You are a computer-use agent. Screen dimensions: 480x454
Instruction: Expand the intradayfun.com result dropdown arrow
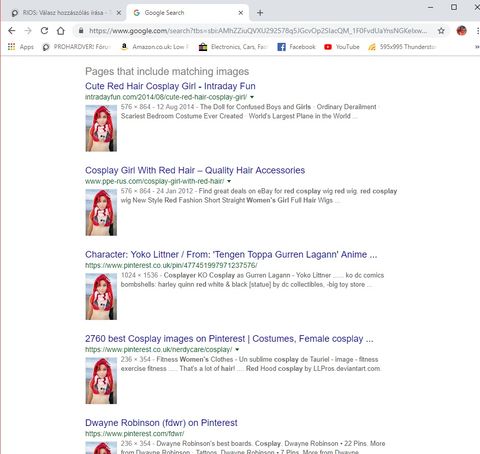tap(252, 97)
